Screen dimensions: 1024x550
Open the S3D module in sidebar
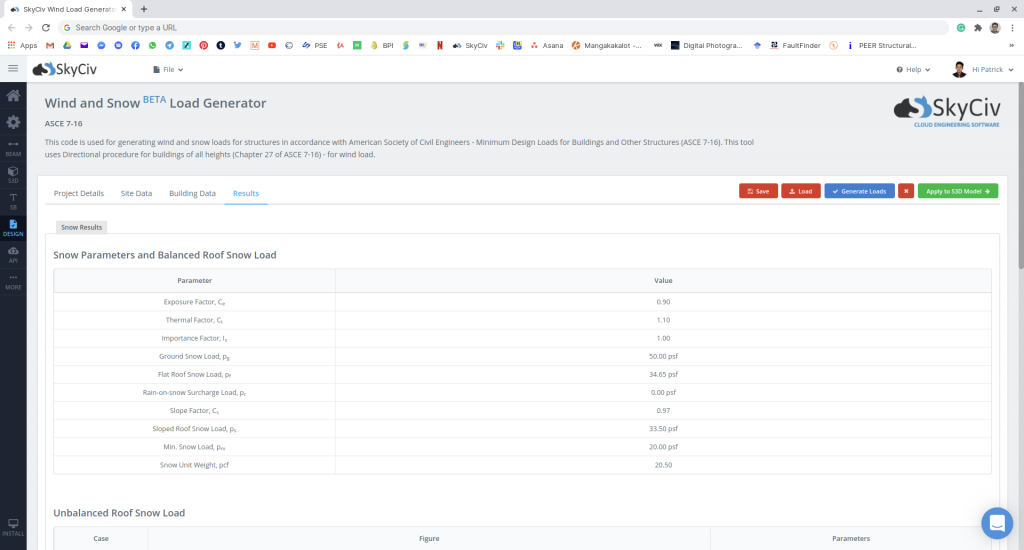13,174
